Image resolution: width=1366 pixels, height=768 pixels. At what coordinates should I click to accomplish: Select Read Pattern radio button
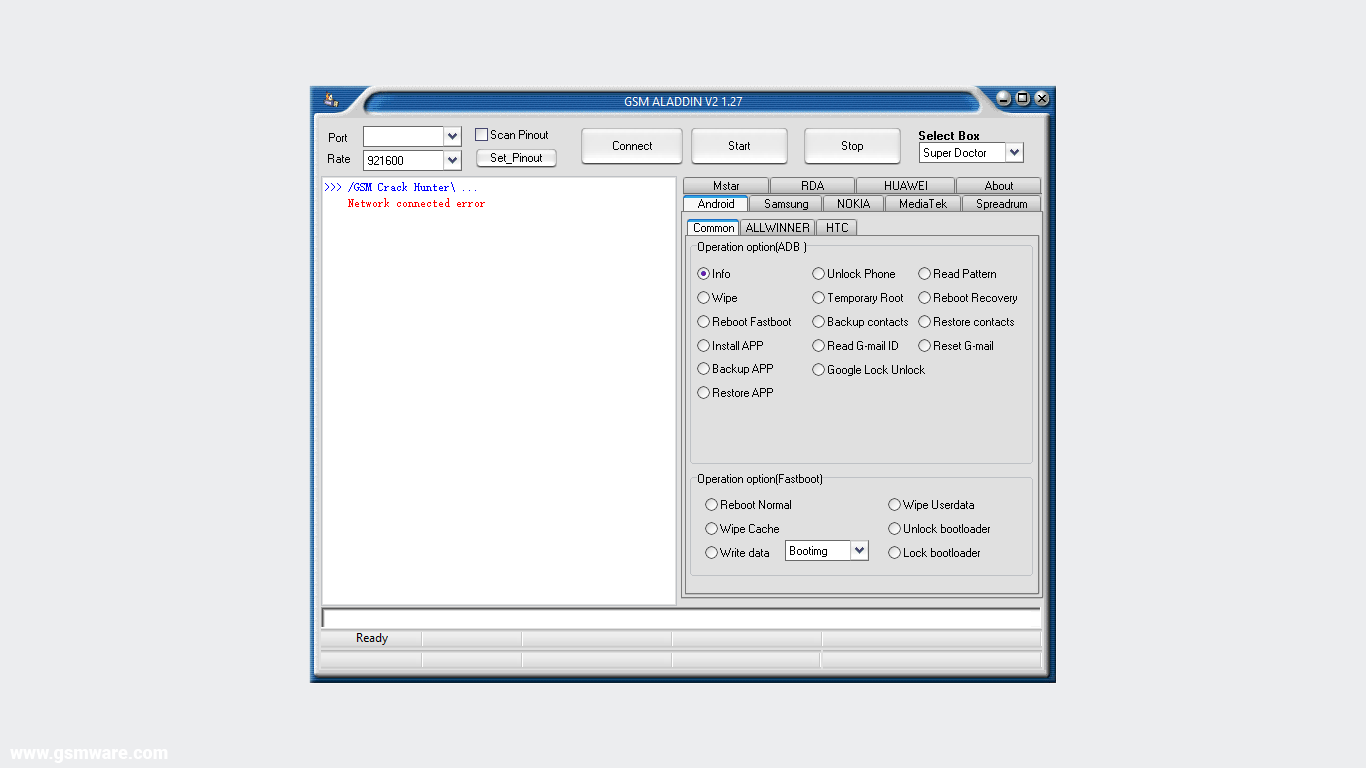[924, 273]
